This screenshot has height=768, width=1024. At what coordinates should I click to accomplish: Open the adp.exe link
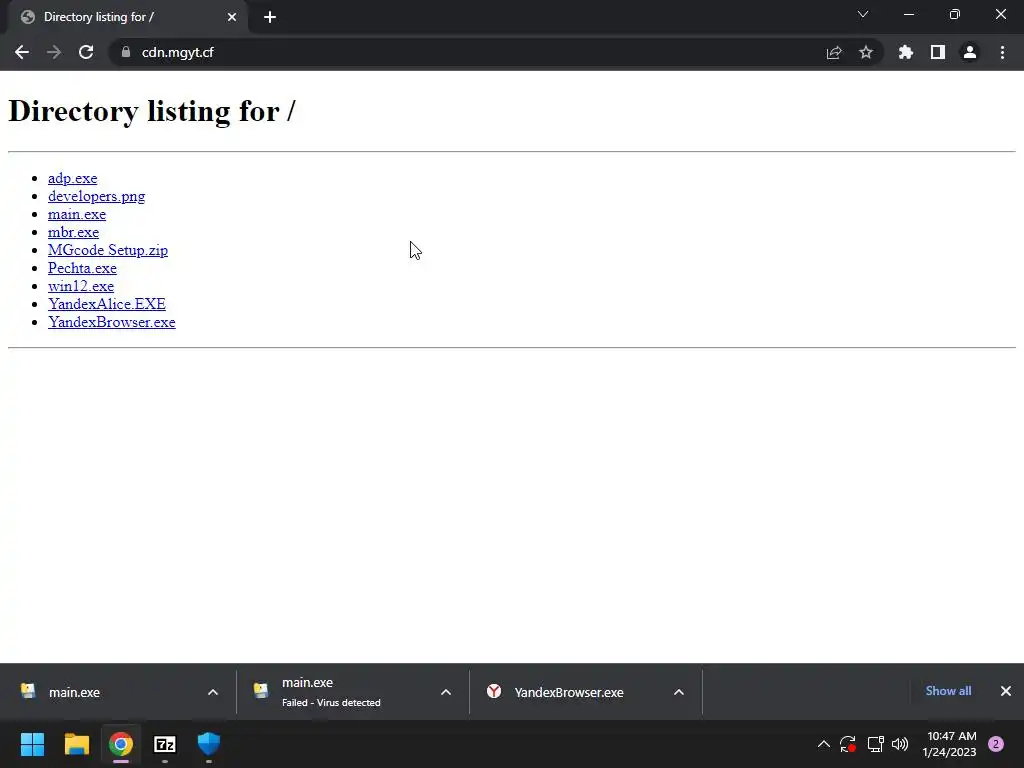point(72,178)
